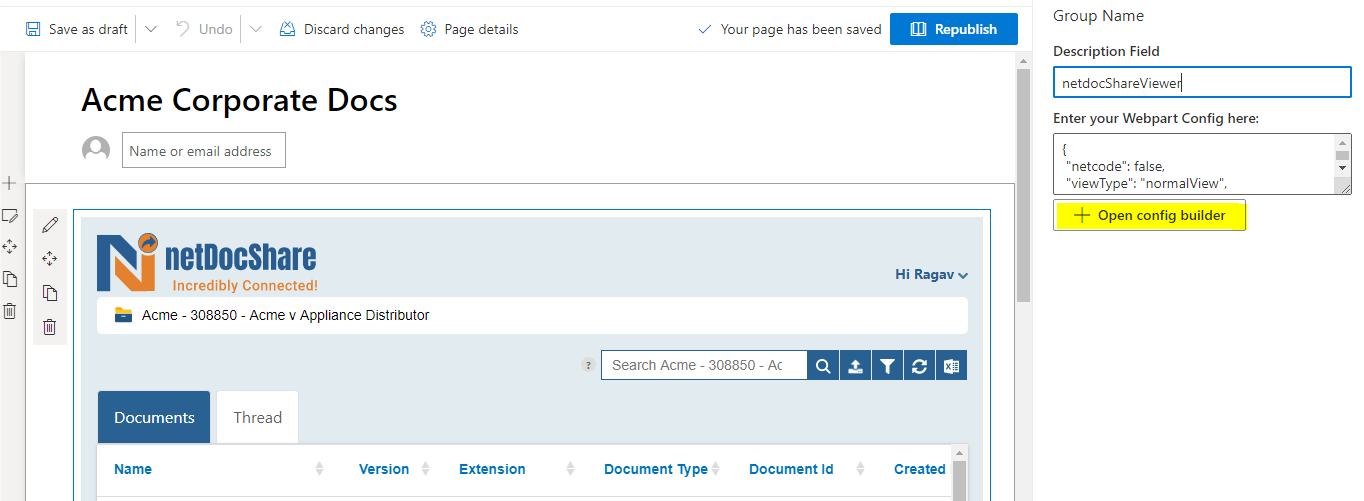Image resolution: width=1364 pixels, height=501 pixels.
Task: Switch to the Thread tab
Action: pos(258,417)
